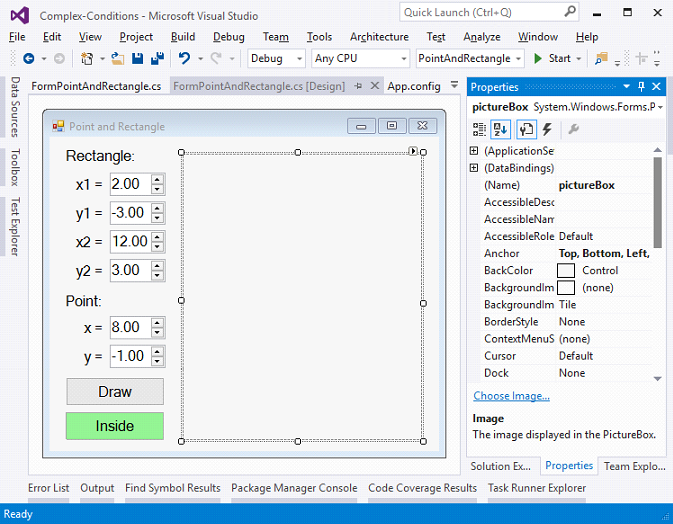Click the Quick Launch search box
673x524 pixels.
point(489,12)
